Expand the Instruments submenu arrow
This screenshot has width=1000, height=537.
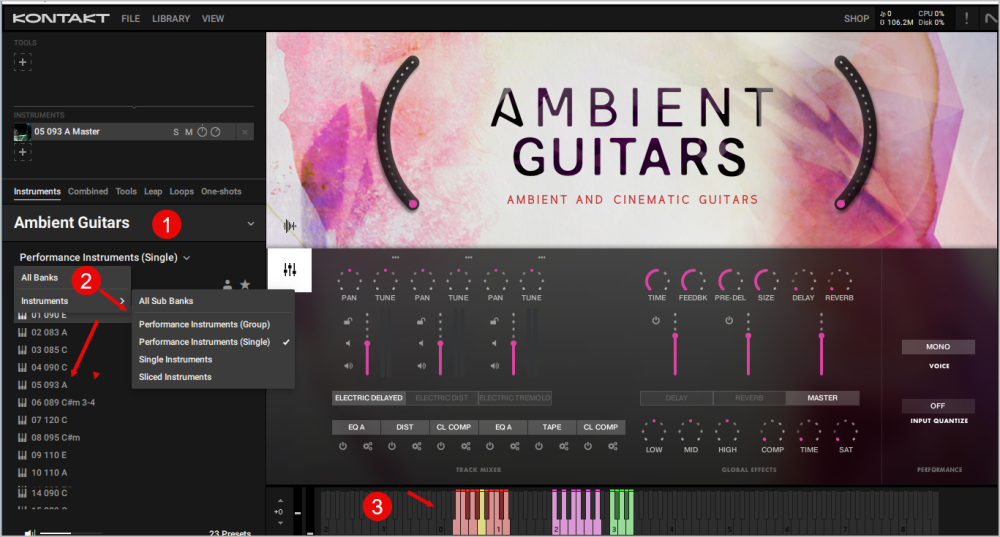[122, 301]
